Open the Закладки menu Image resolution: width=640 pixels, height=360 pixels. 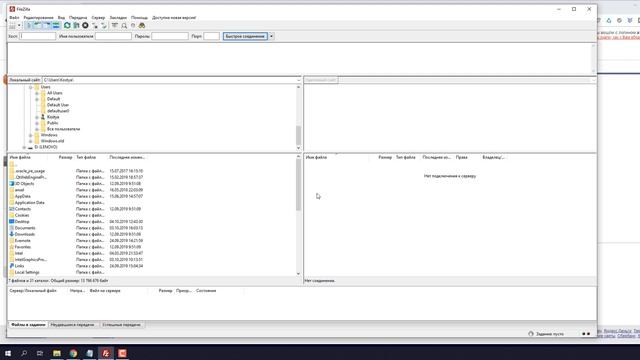(x=118, y=18)
